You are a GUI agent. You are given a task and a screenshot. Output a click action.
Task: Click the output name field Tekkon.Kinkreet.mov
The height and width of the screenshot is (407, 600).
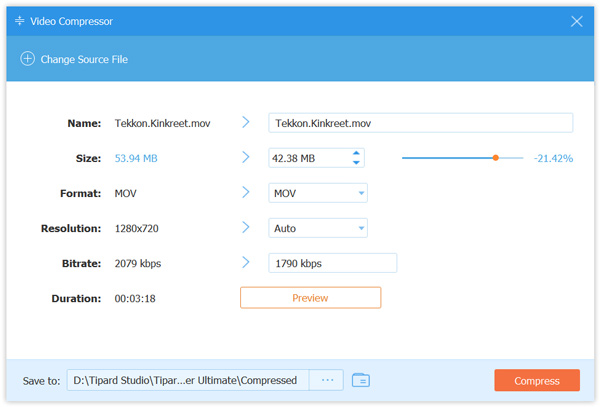tap(421, 123)
